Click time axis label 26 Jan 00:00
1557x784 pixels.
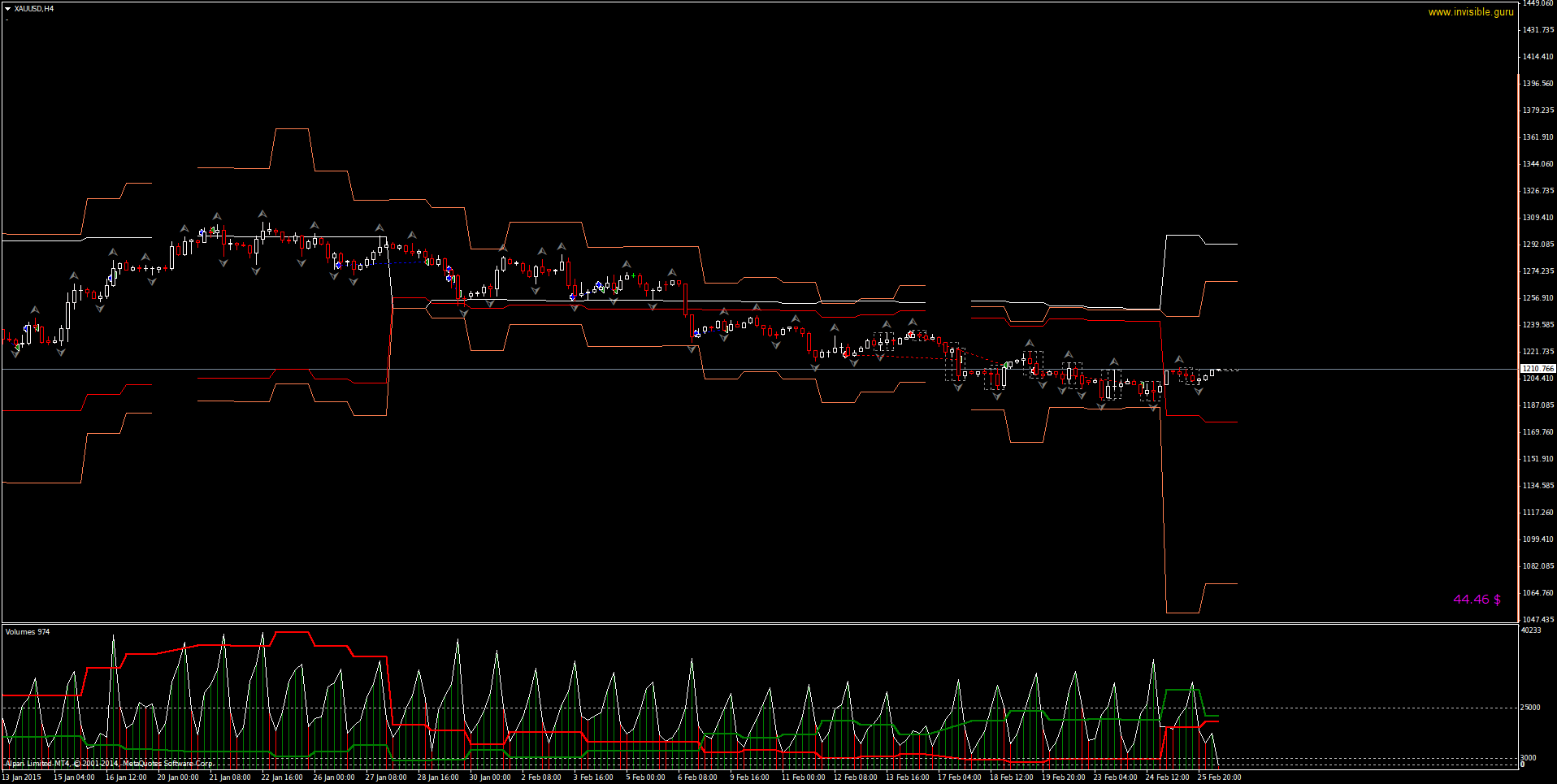click(334, 778)
